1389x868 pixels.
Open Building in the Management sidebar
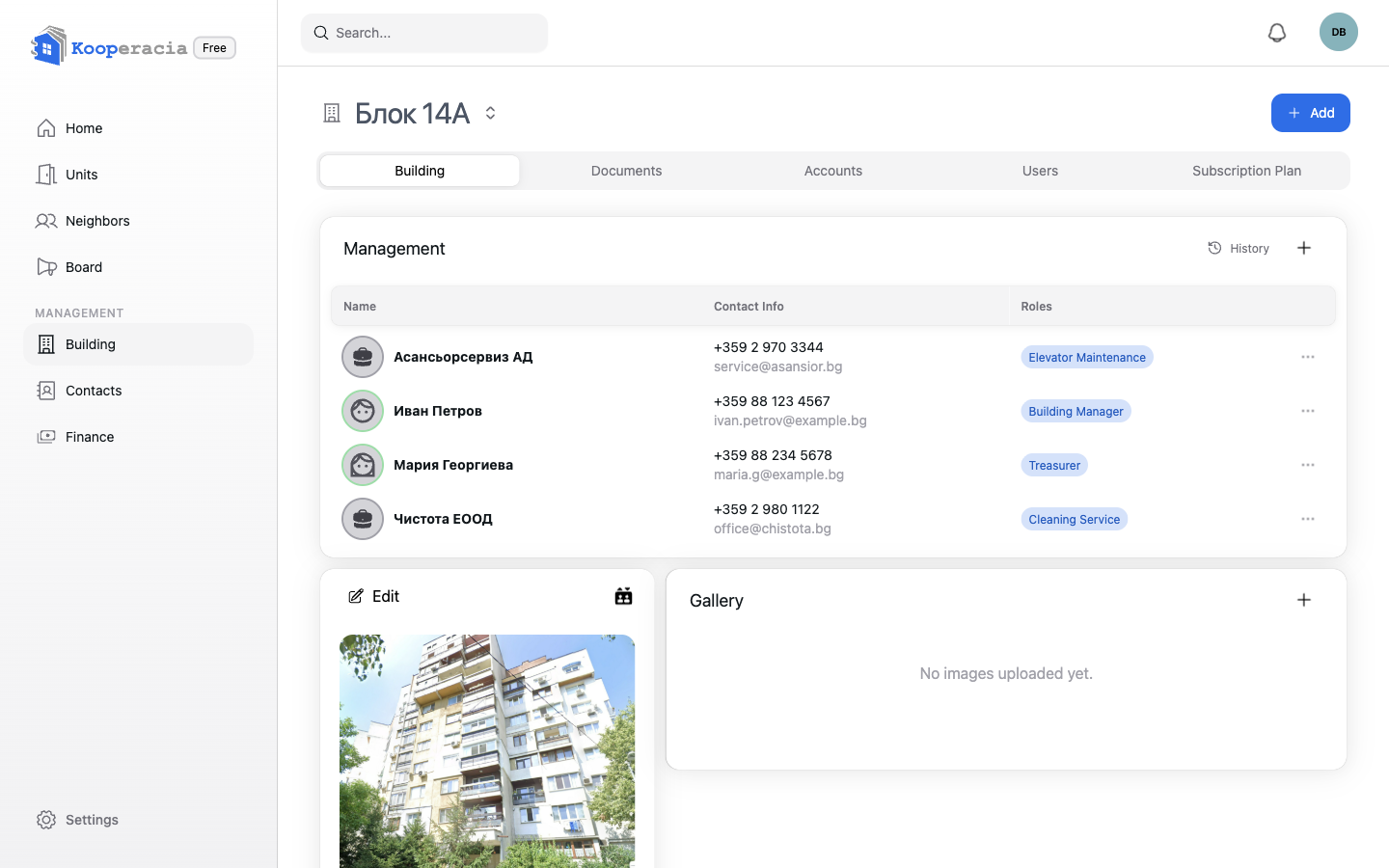click(x=138, y=344)
